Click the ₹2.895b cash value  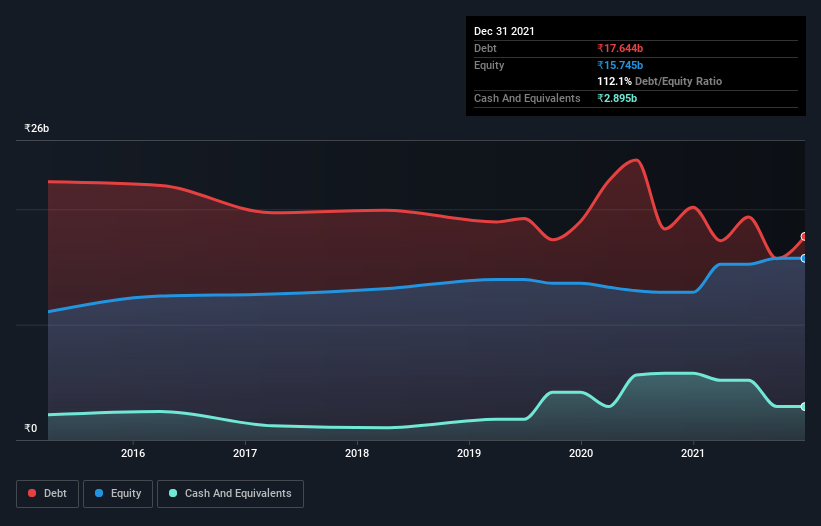point(617,98)
